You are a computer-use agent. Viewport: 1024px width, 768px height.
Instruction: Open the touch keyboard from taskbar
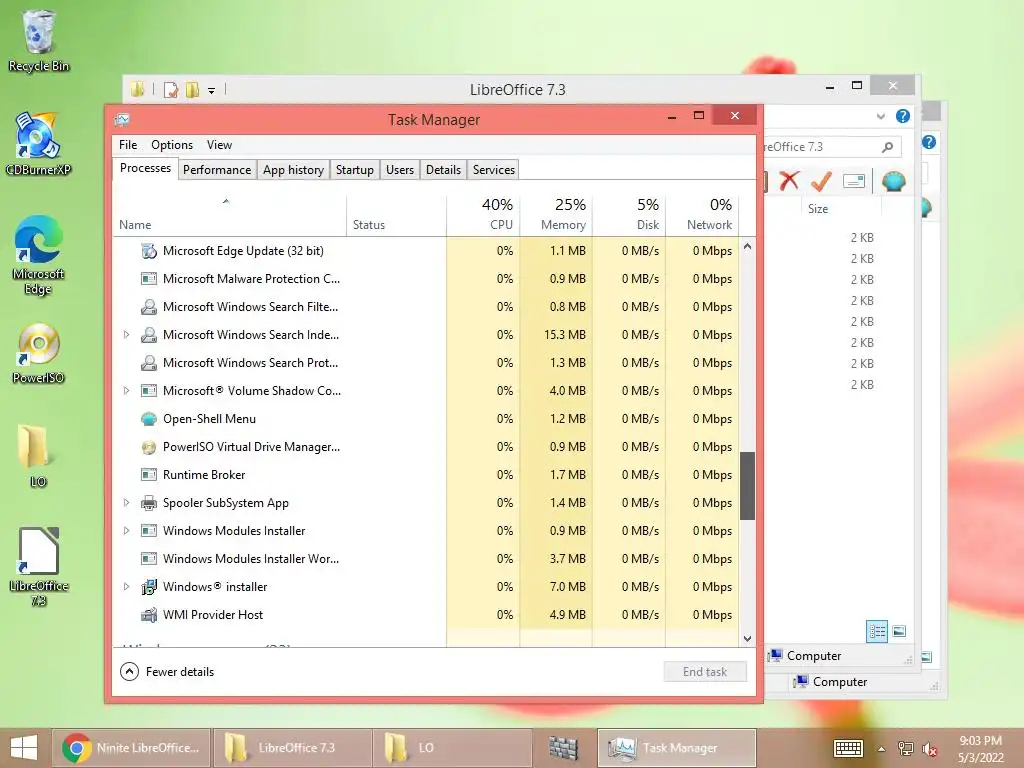pos(848,748)
